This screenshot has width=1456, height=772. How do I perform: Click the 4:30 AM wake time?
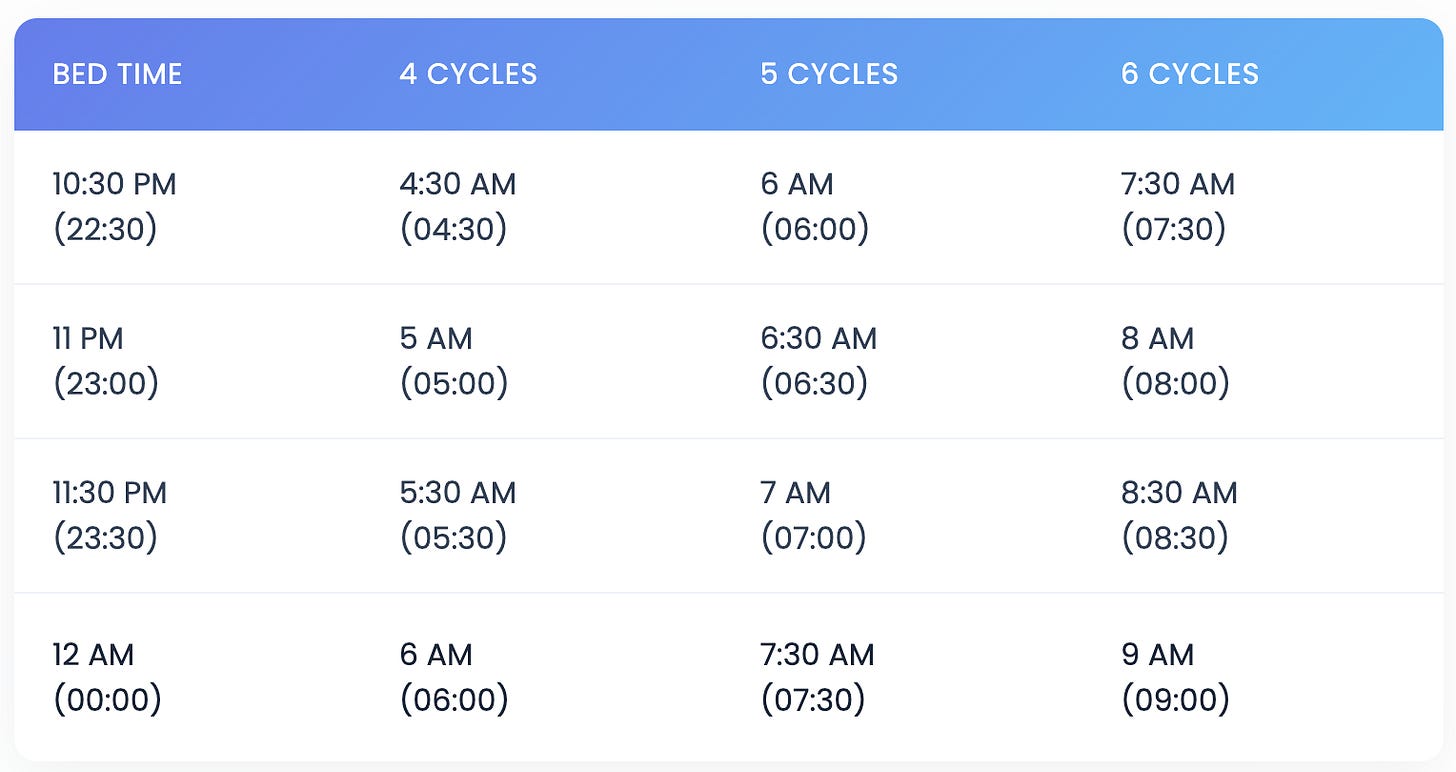[x=458, y=207]
